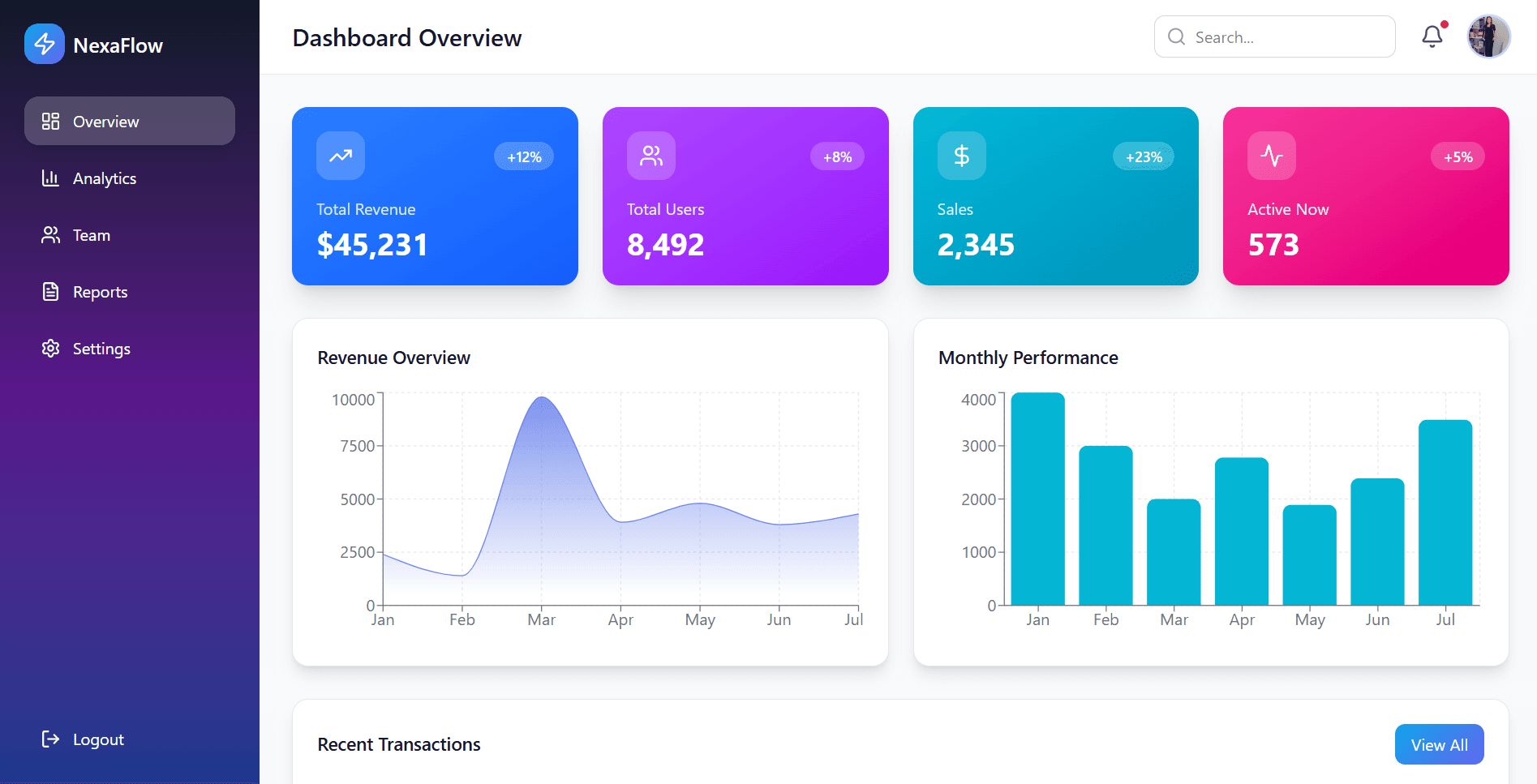Open the notifications bell
1537x784 pixels.
click(x=1432, y=36)
